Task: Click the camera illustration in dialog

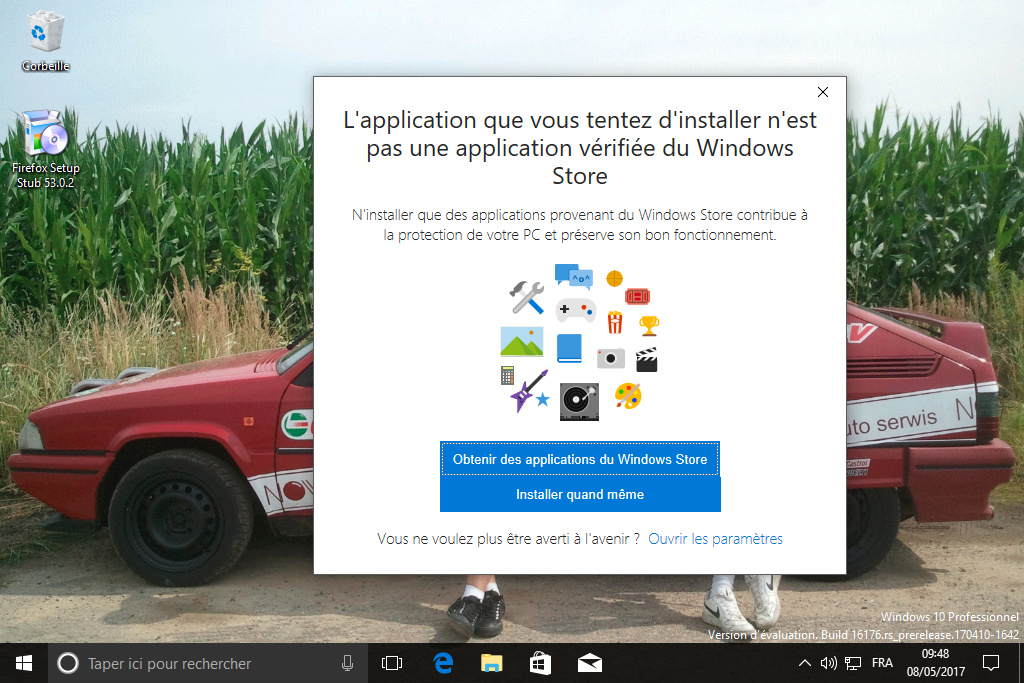Action: (611, 358)
